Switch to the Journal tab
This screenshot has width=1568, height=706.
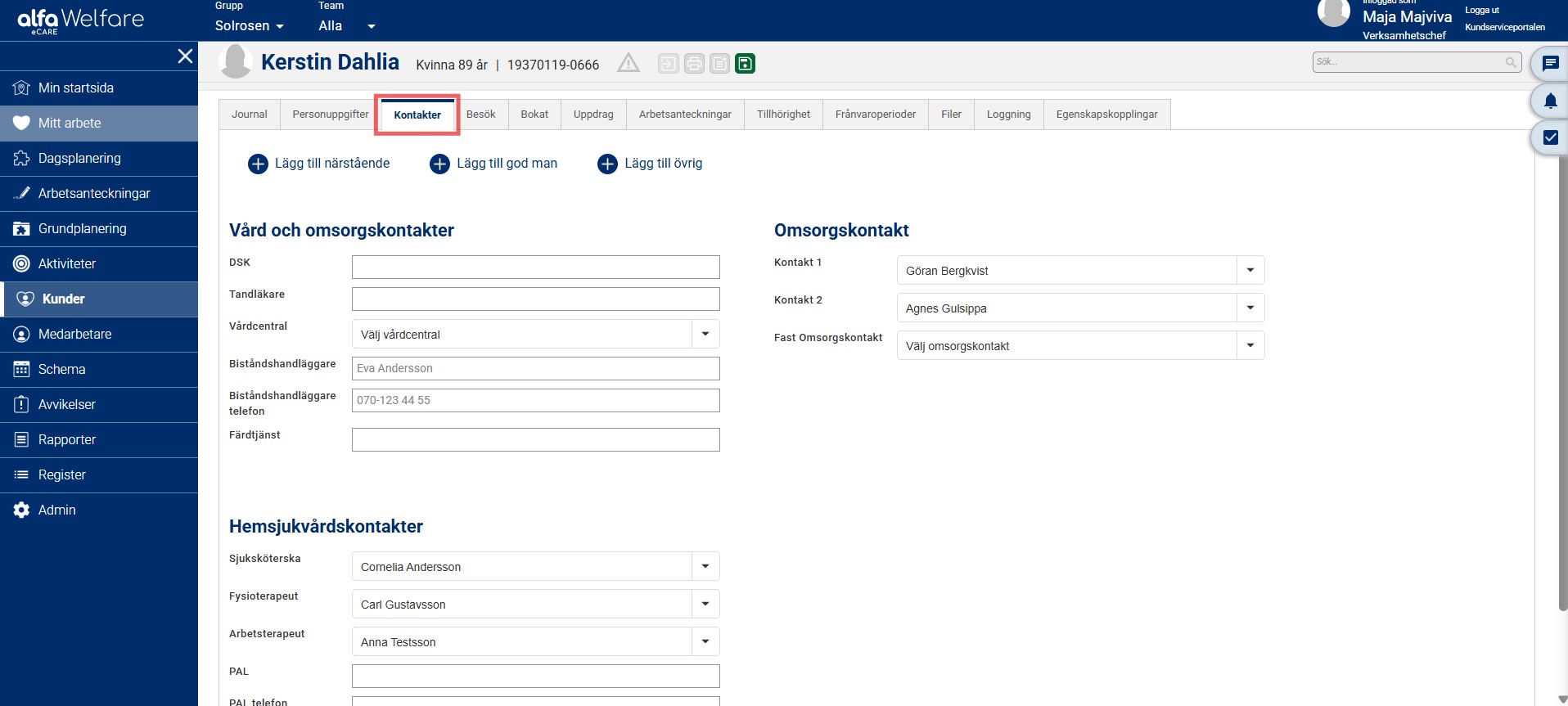[x=250, y=115]
